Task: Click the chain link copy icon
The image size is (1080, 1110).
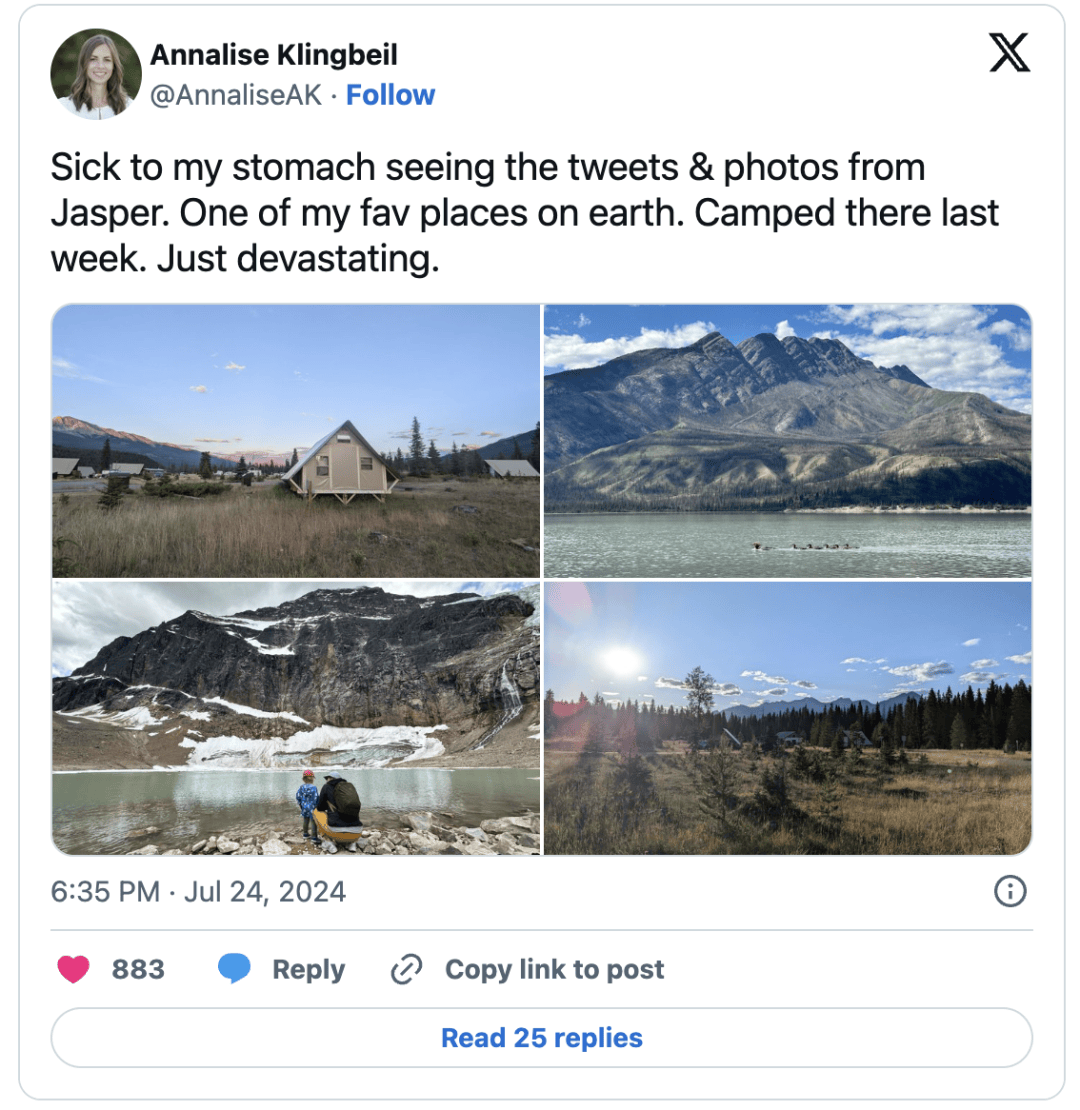Action: (407, 969)
